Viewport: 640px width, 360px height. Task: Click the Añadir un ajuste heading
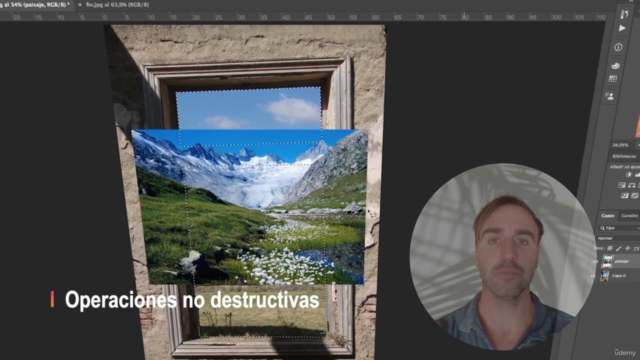pyautogui.click(x=624, y=167)
